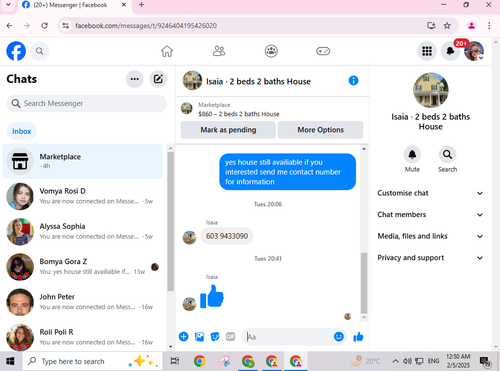Focus the Search Messenger field
Screen dimensions: 500x371
[86, 103]
